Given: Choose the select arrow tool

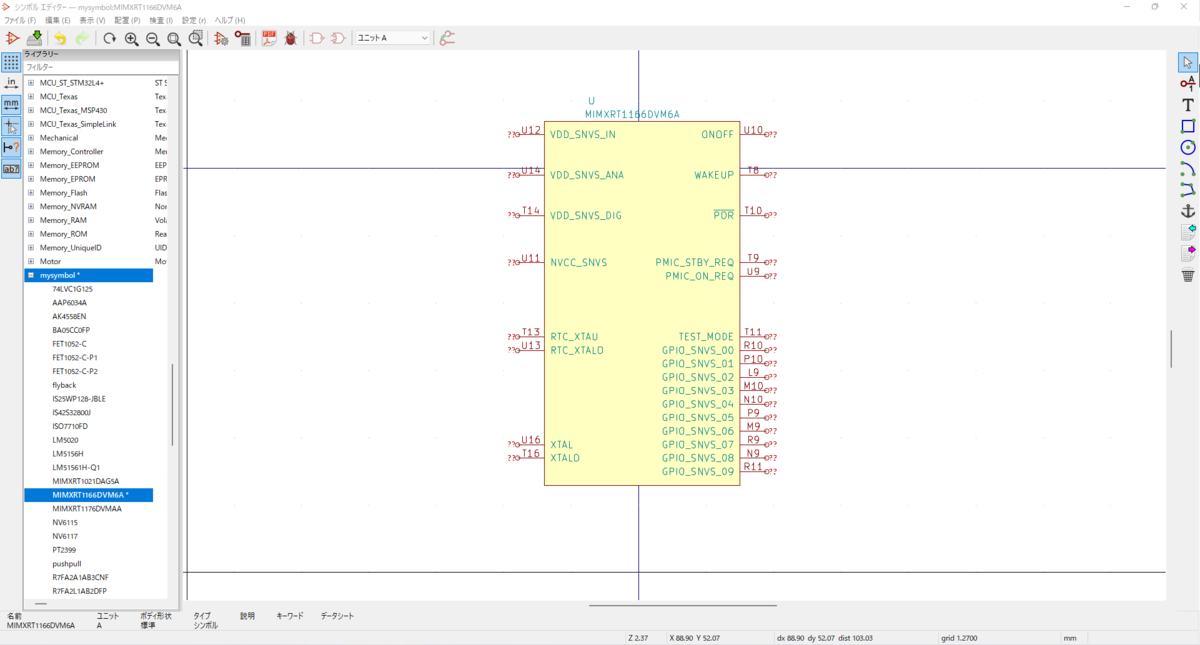Looking at the screenshot, I should 1188,62.
